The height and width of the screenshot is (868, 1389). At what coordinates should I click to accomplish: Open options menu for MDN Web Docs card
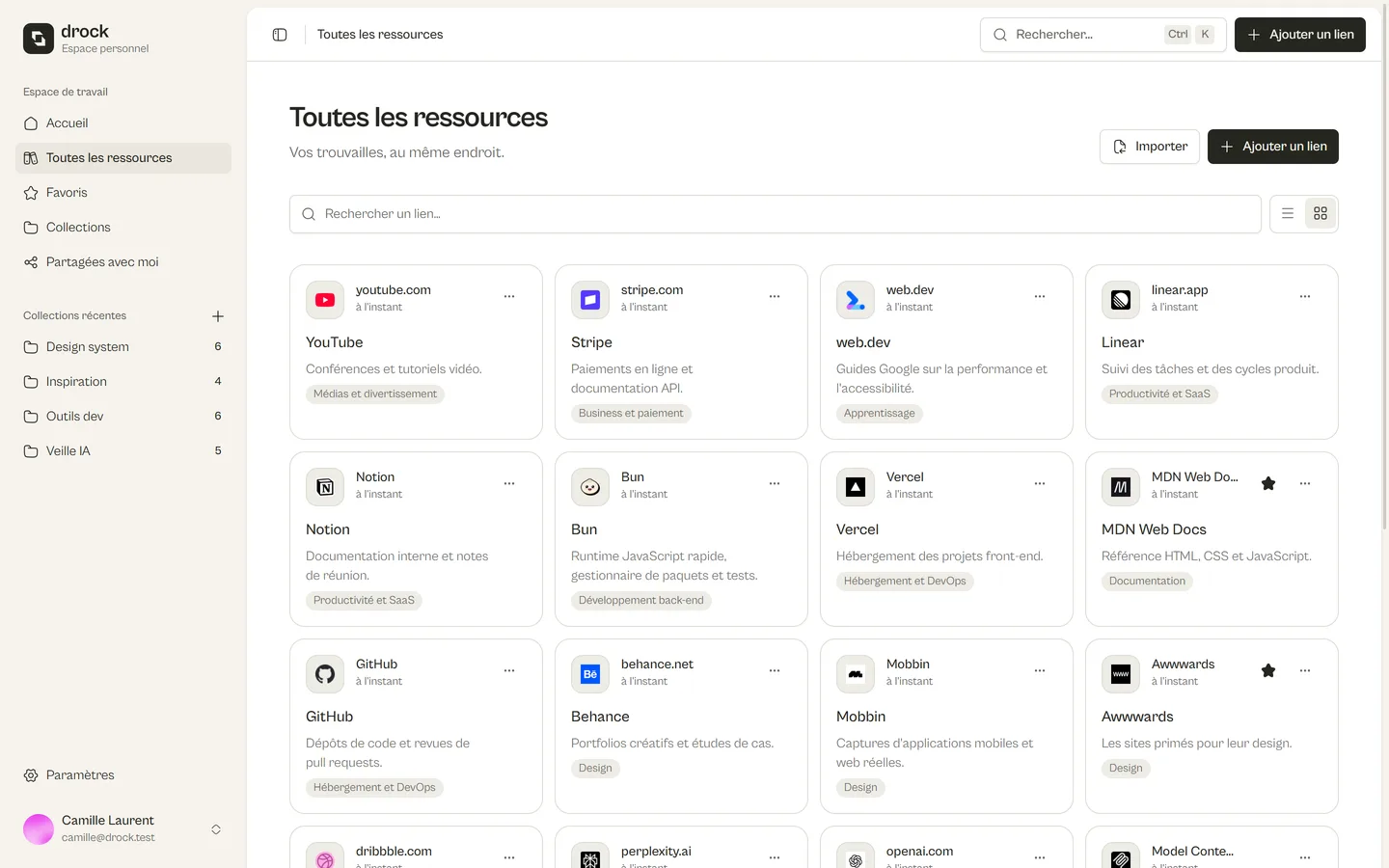click(x=1305, y=483)
